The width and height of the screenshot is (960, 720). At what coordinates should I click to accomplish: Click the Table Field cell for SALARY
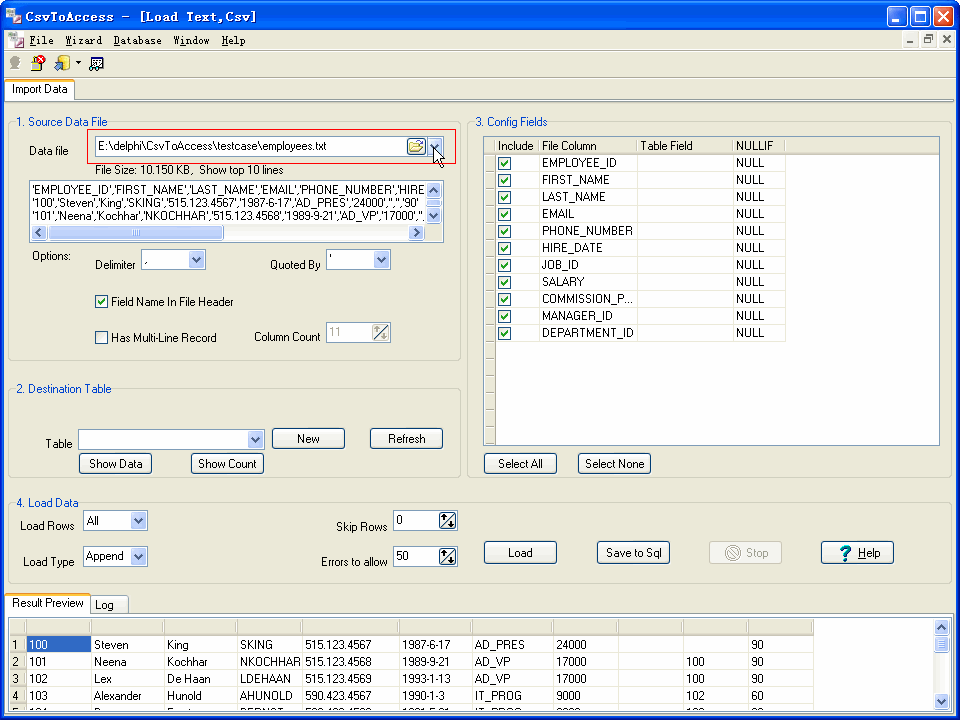click(685, 282)
